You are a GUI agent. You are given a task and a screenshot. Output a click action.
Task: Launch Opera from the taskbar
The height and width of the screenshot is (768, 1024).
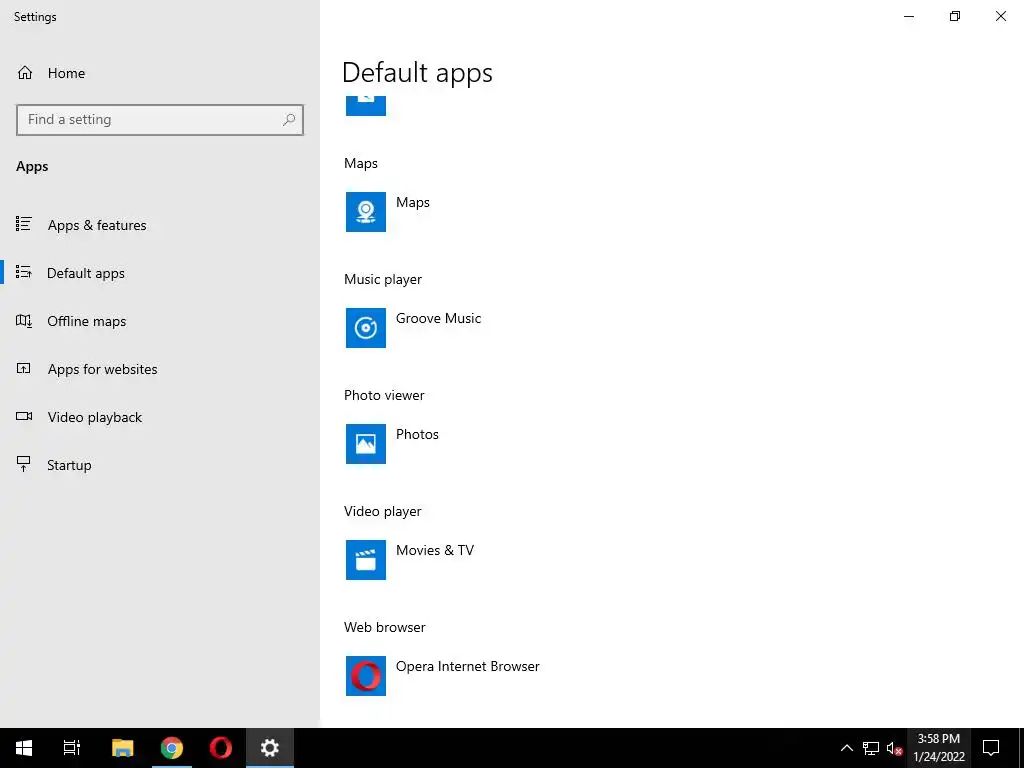tap(221, 748)
